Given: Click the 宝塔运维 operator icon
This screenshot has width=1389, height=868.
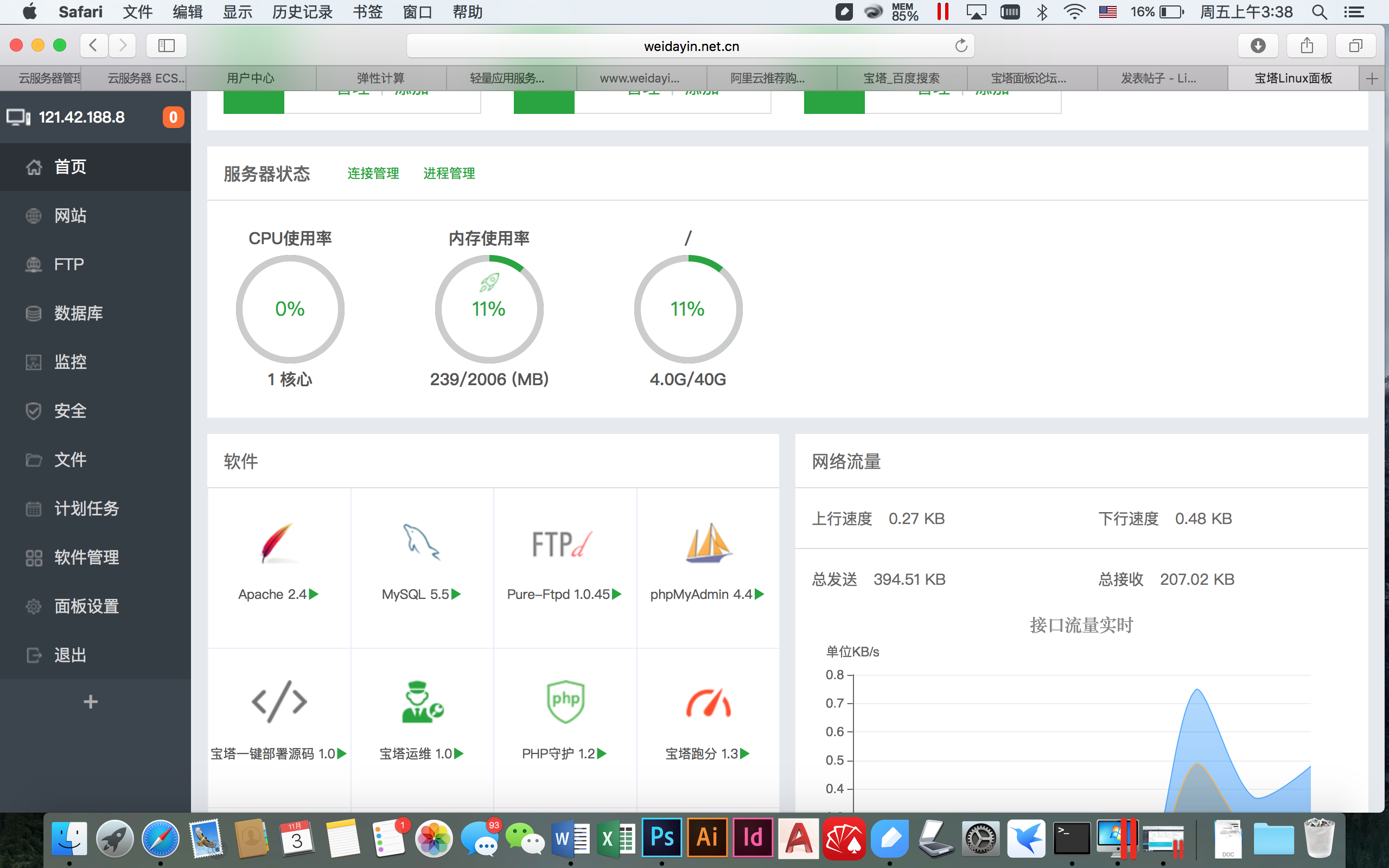Looking at the screenshot, I should tap(423, 701).
